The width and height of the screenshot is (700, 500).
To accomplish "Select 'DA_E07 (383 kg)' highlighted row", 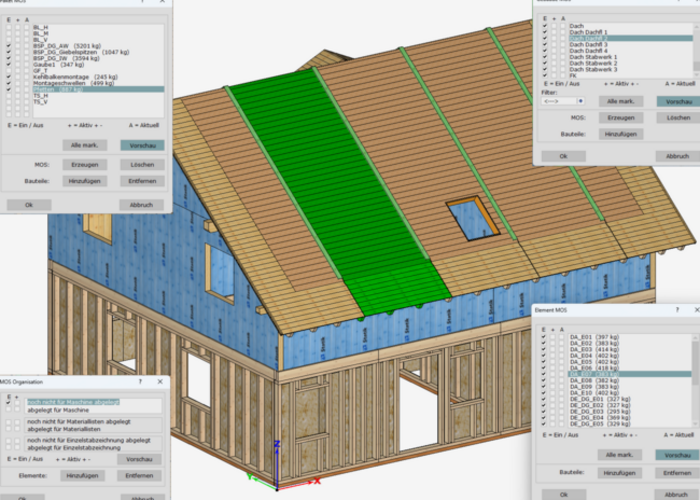I will (630, 374).
